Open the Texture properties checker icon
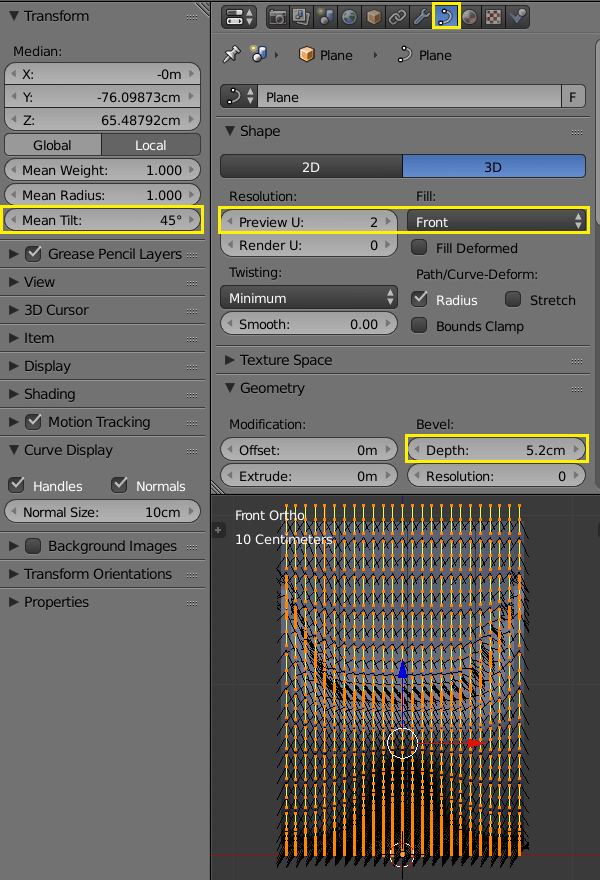The image size is (600, 880). tap(494, 16)
